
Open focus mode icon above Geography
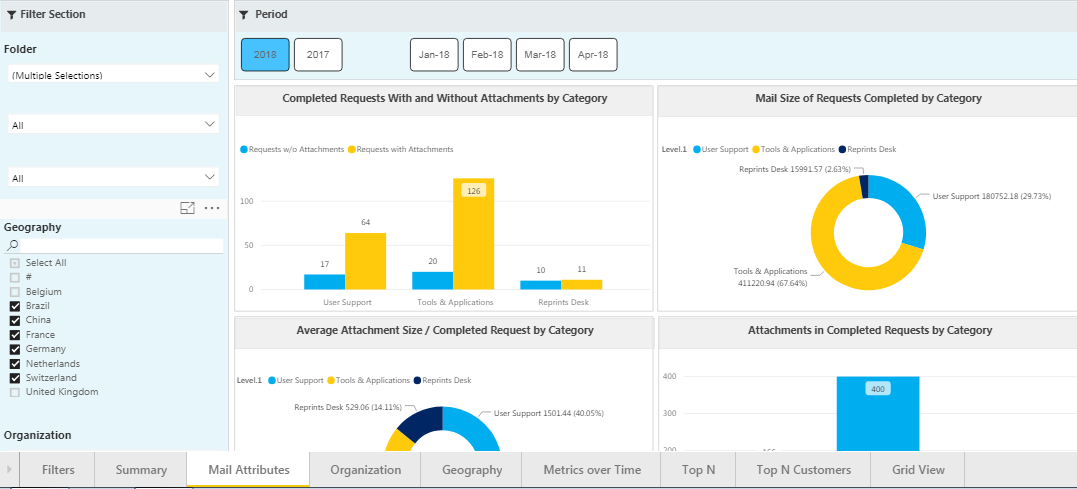point(187,208)
